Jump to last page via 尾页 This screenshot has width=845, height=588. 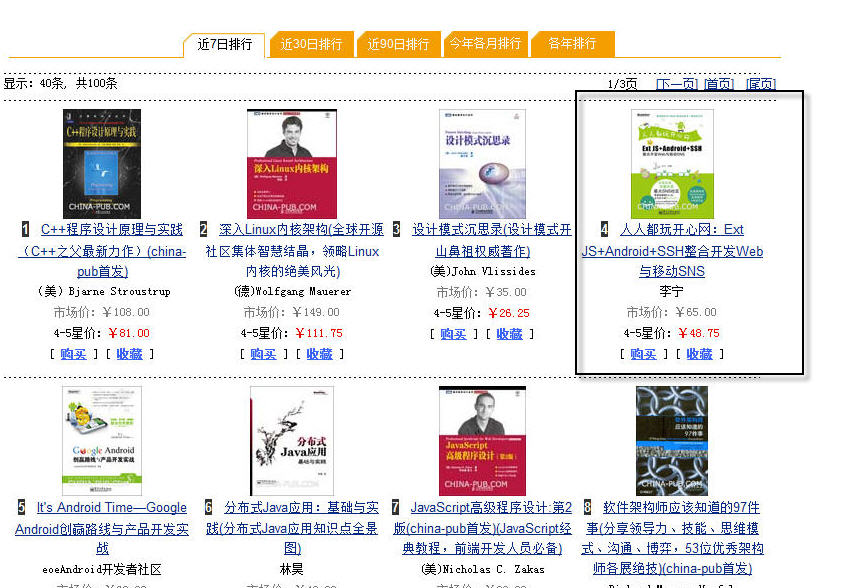click(761, 84)
